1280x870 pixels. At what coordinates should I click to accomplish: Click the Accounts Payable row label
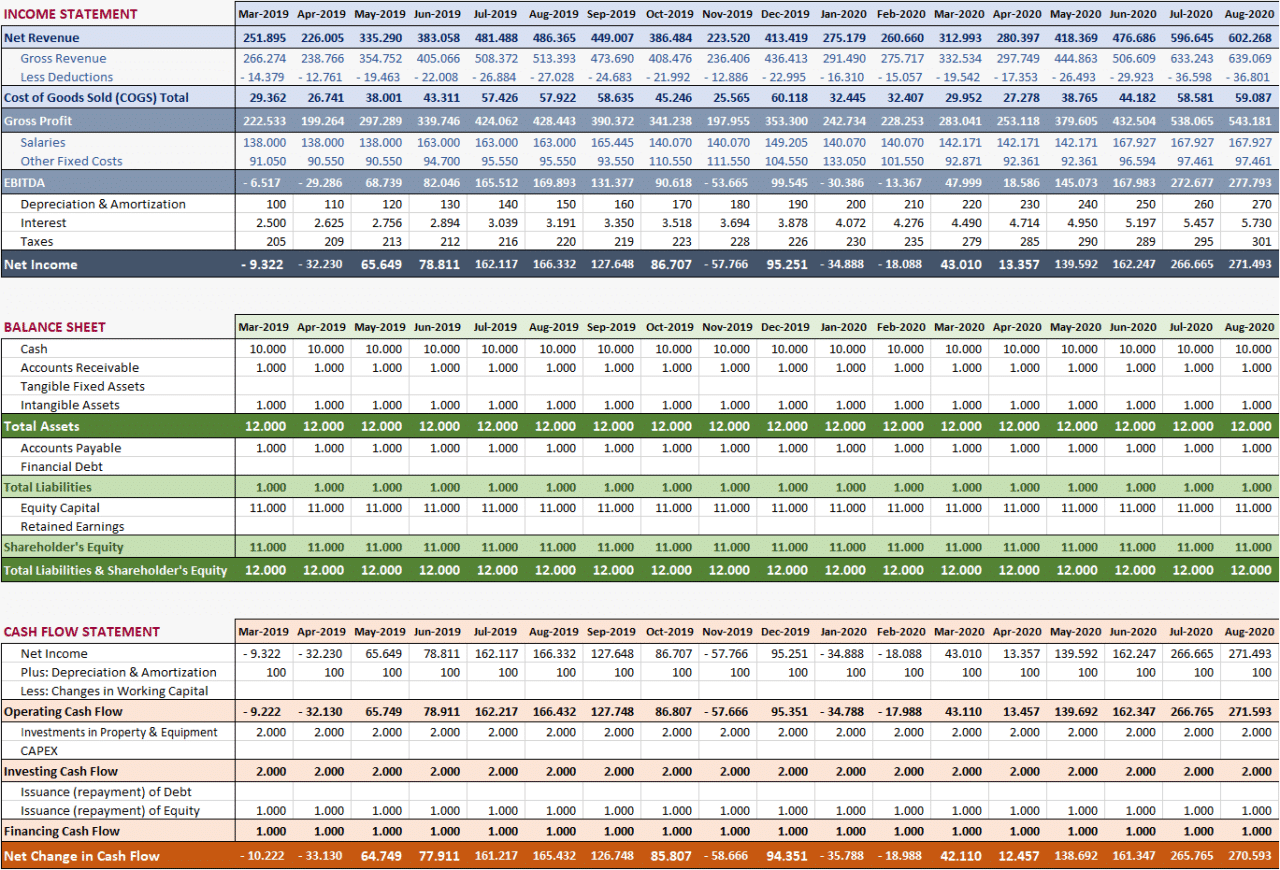71,448
